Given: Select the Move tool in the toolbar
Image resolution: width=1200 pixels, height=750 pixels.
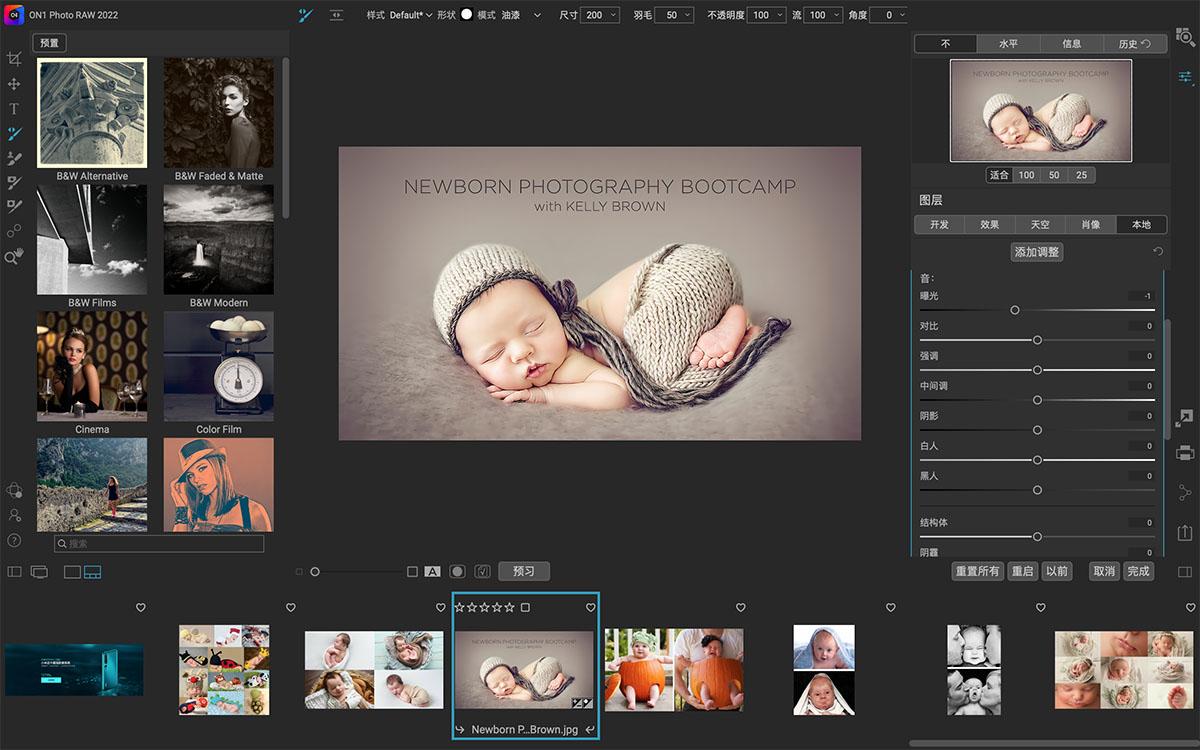Looking at the screenshot, I should coord(13,85).
